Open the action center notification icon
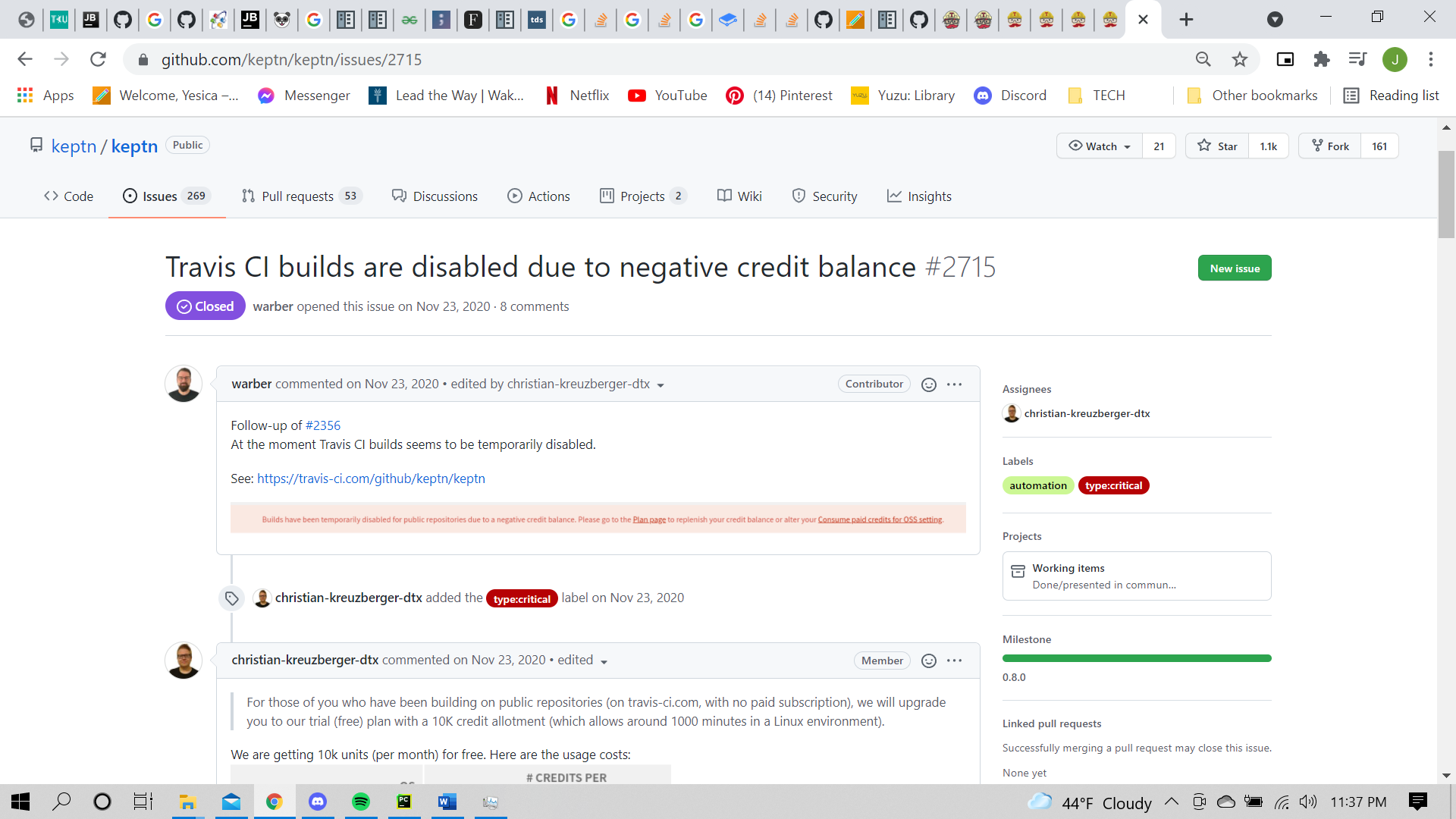The image size is (1456, 819). pos(1417,802)
